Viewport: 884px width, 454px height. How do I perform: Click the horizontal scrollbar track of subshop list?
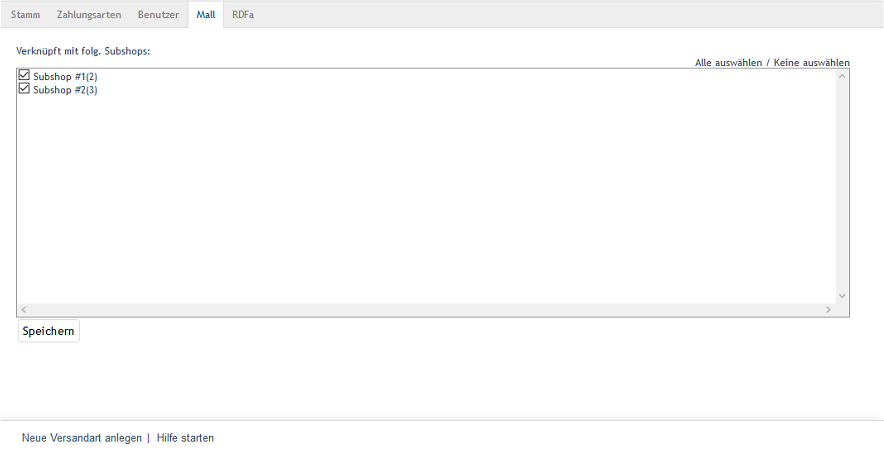(425, 310)
